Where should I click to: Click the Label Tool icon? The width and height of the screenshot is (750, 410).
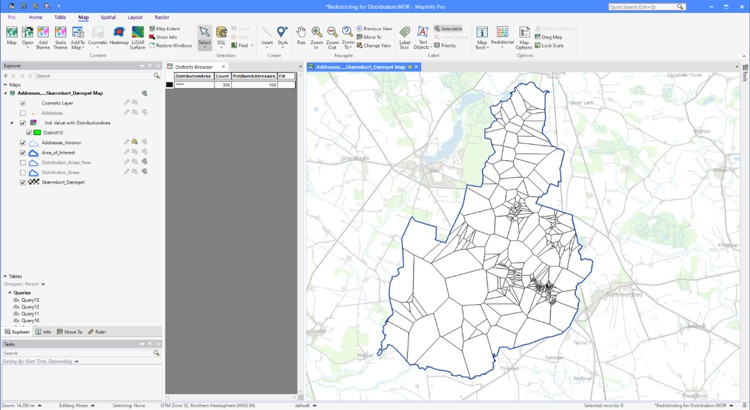(x=405, y=36)
